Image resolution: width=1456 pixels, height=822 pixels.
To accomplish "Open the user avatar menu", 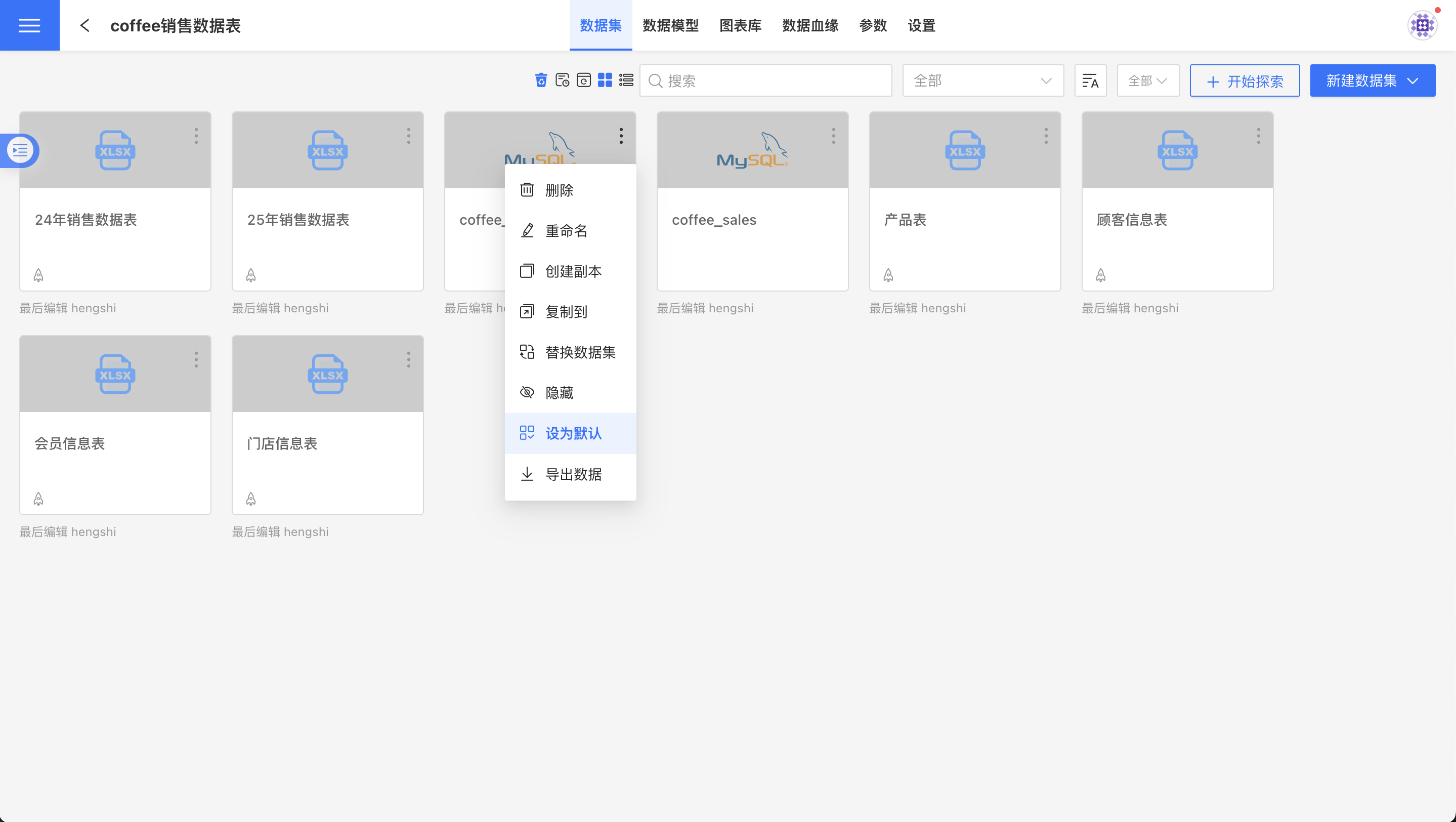I will [1422, 25].
